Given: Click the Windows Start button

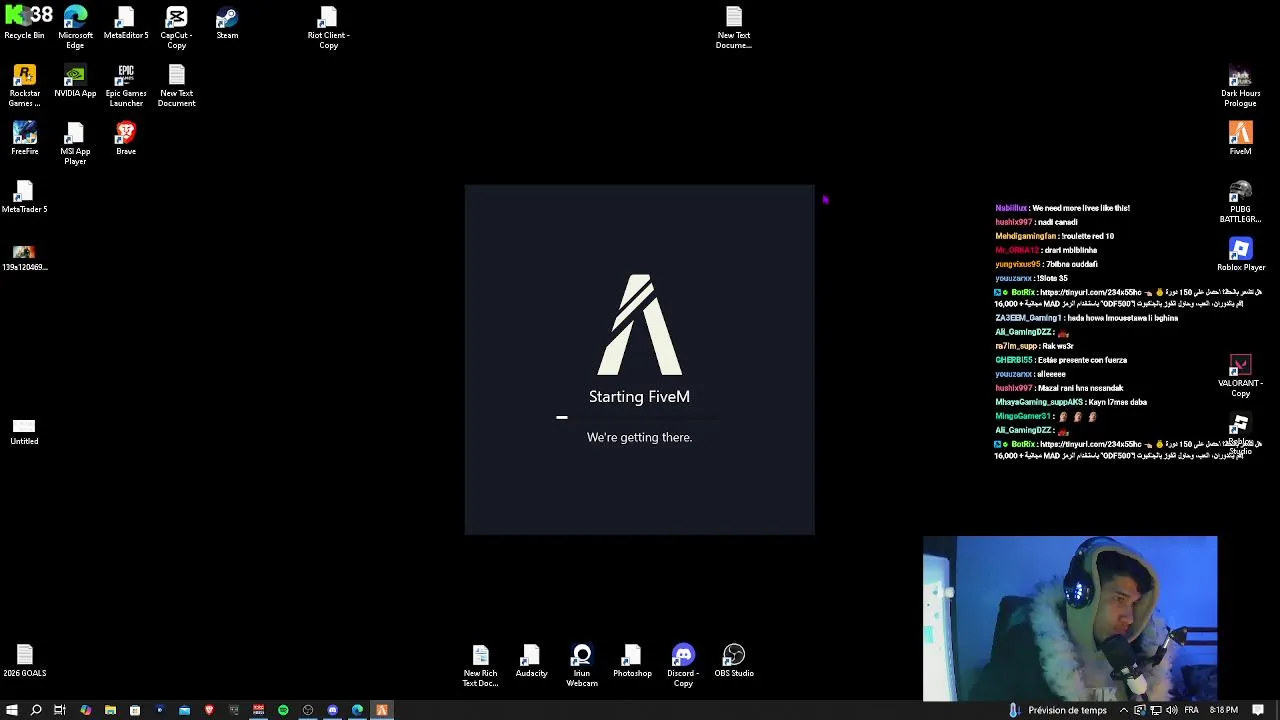Looking at the screenshot, I should pos(12,710).
